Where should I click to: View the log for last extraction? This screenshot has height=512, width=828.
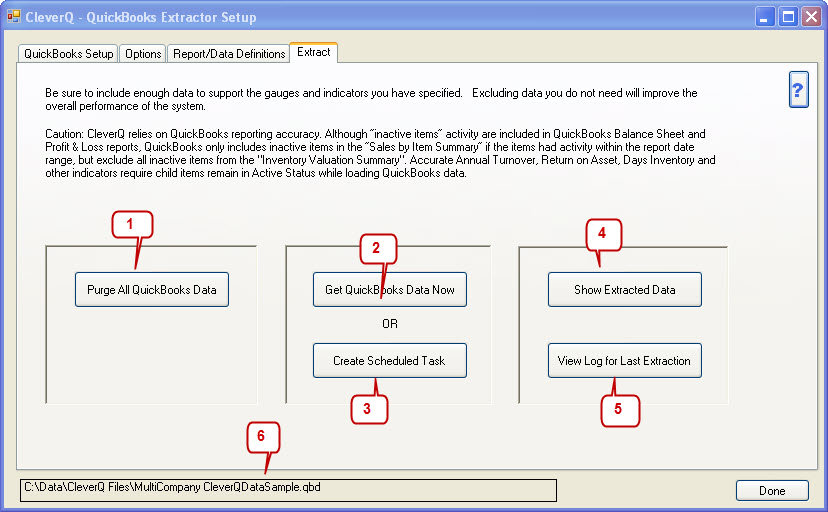tap(624, 361)
